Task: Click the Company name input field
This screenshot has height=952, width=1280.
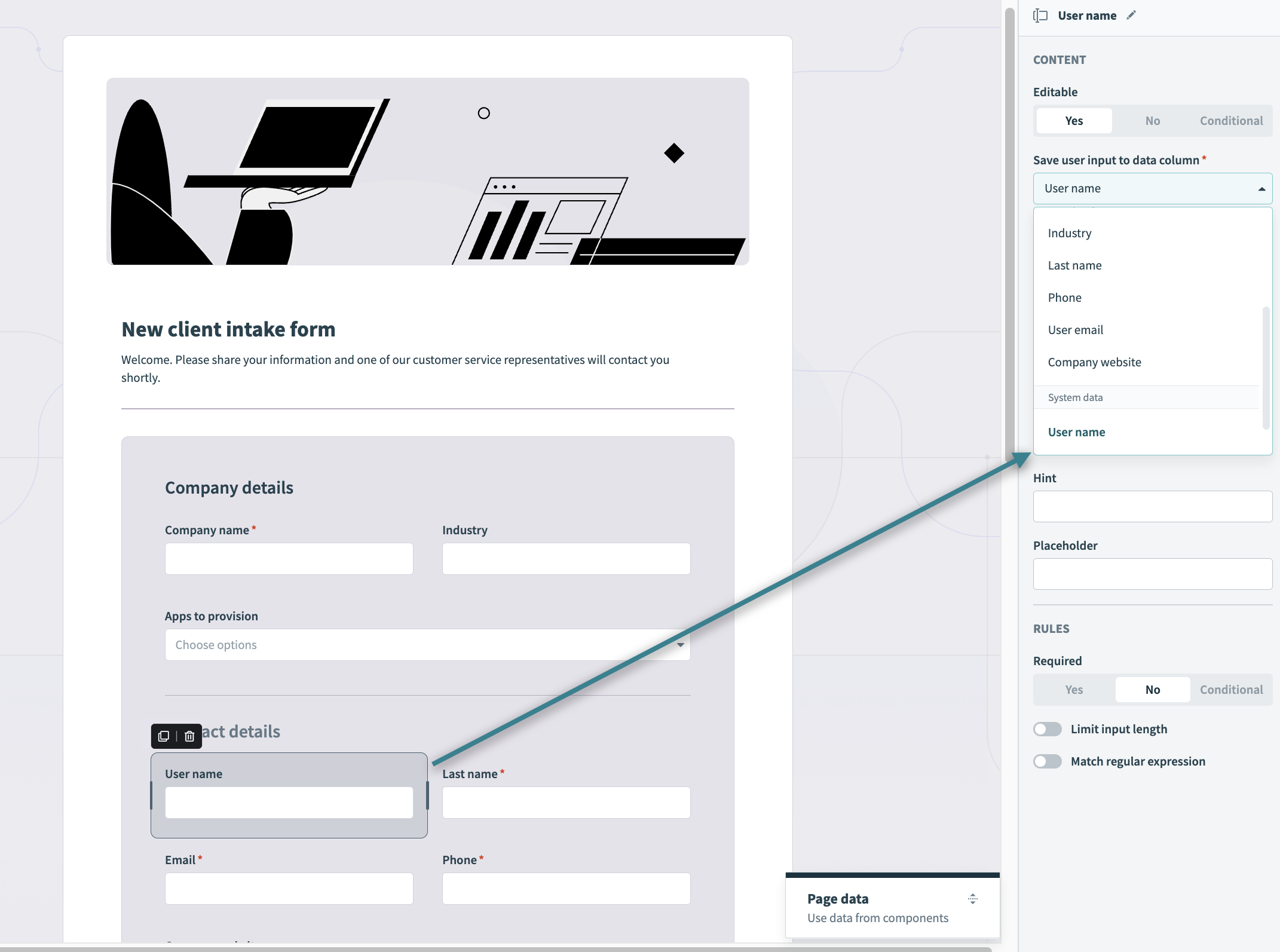Action: 289,559
